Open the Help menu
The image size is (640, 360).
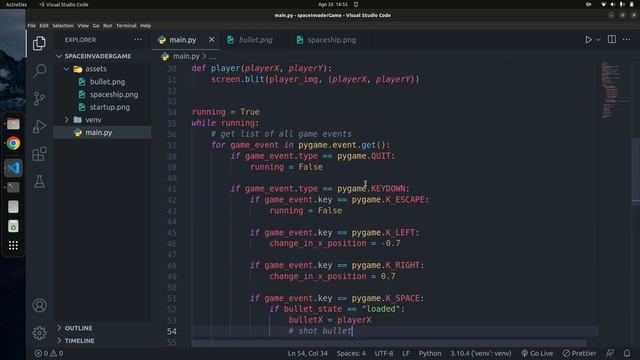[x=145, y=25]
